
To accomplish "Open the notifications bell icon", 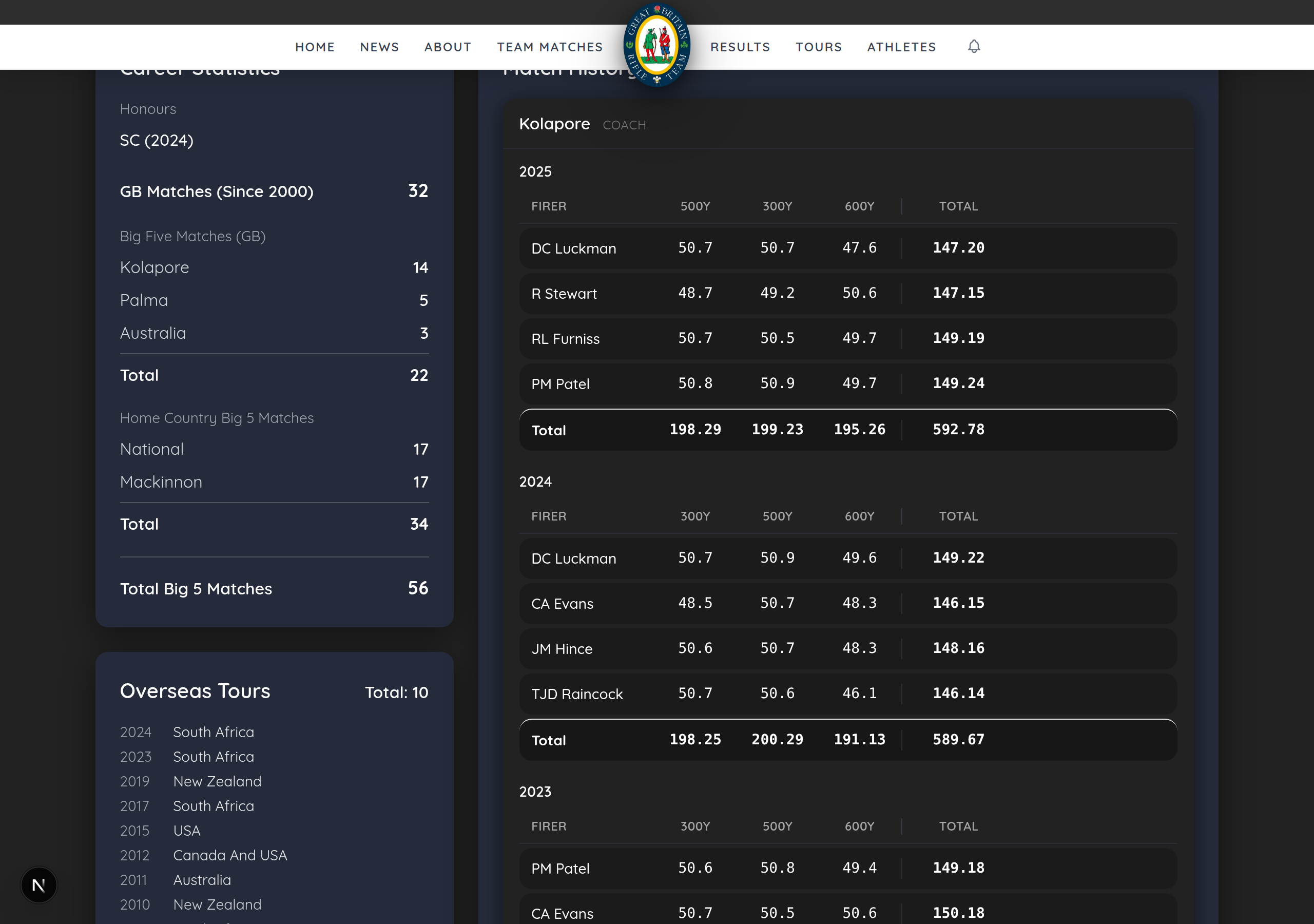I will tap(974, 46).
